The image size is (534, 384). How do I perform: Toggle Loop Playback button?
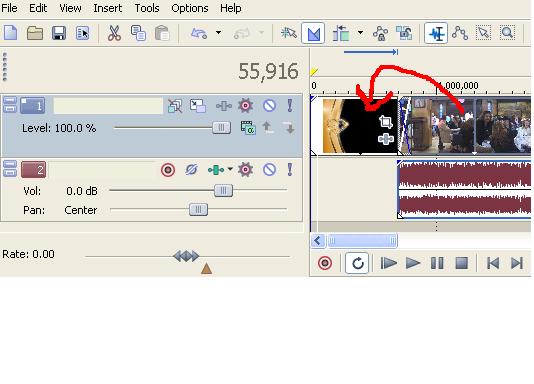tap(357, 263)
